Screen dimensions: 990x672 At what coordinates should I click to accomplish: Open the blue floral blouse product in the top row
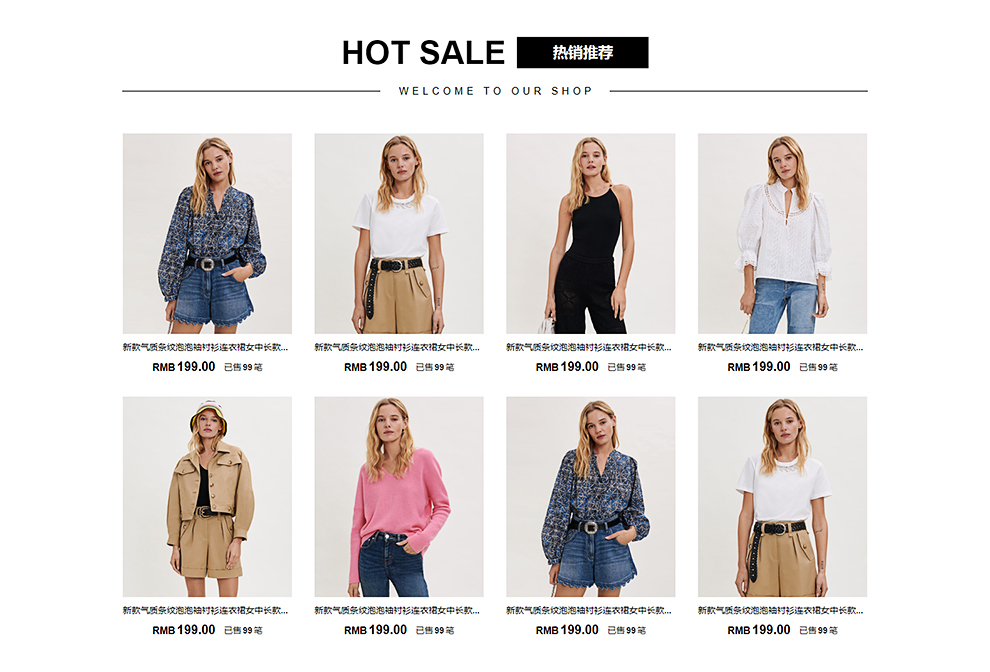click(207, 233)
